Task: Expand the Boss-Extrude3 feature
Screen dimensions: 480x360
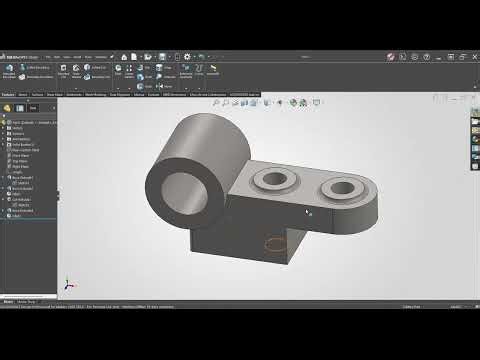Action: [3, 210]
